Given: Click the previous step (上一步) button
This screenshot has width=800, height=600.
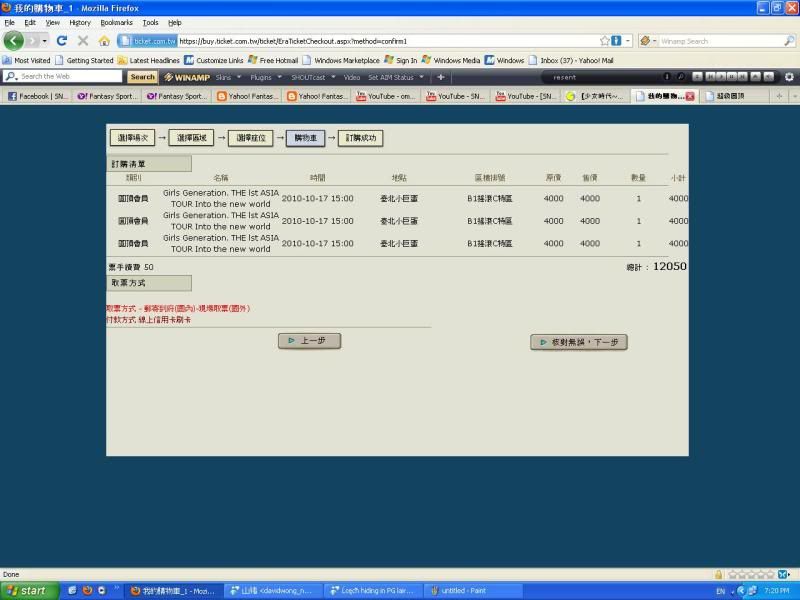Looking at the screenshot, I should click(x=309, y=341).
